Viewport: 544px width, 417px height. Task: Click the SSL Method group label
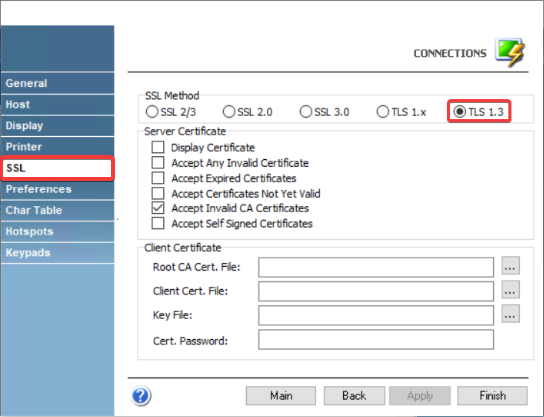coord(172,95)
